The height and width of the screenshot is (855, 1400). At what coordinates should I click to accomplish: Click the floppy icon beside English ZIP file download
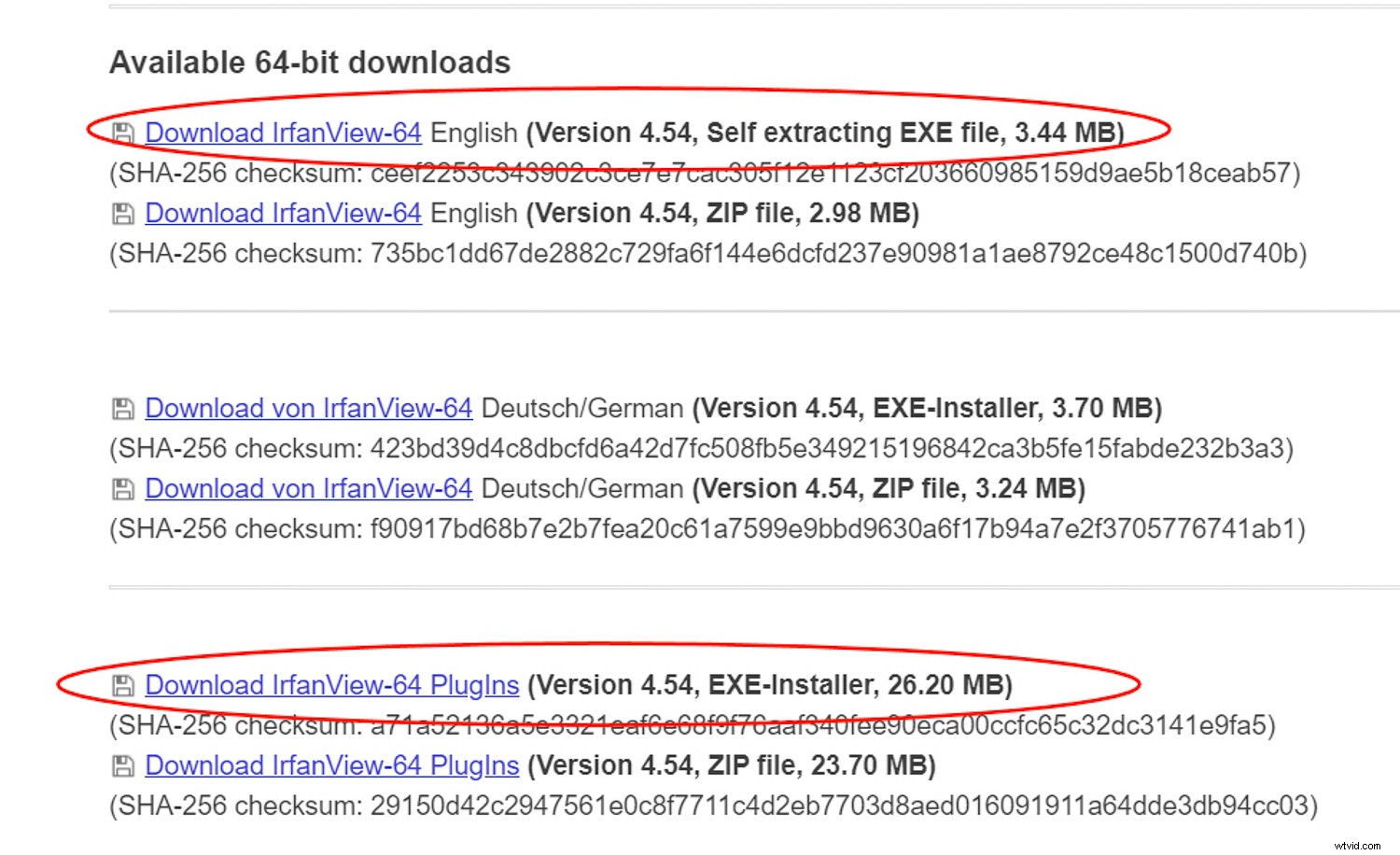point(123,214)
